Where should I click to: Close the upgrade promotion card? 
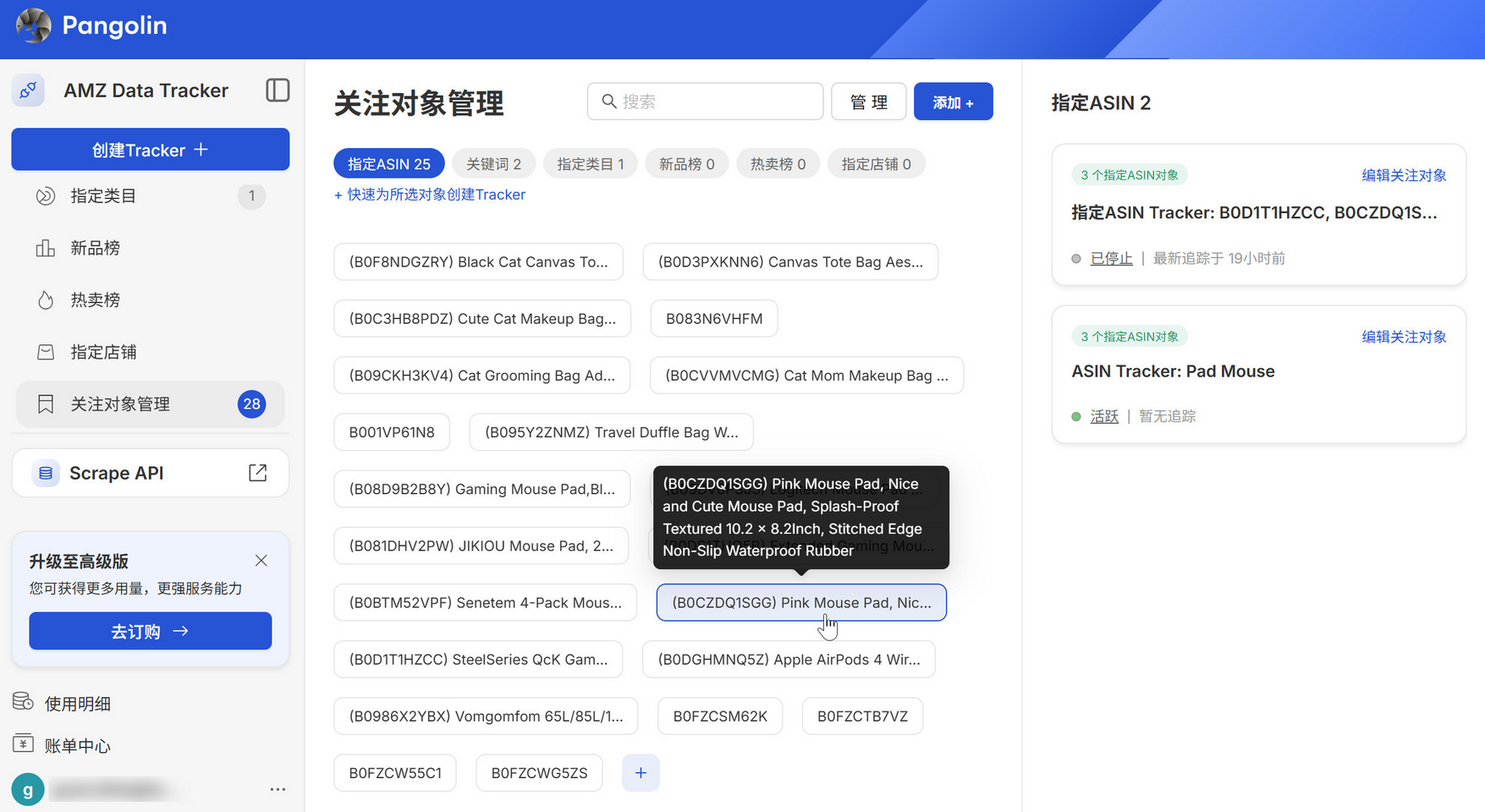[x=261, y=561]
